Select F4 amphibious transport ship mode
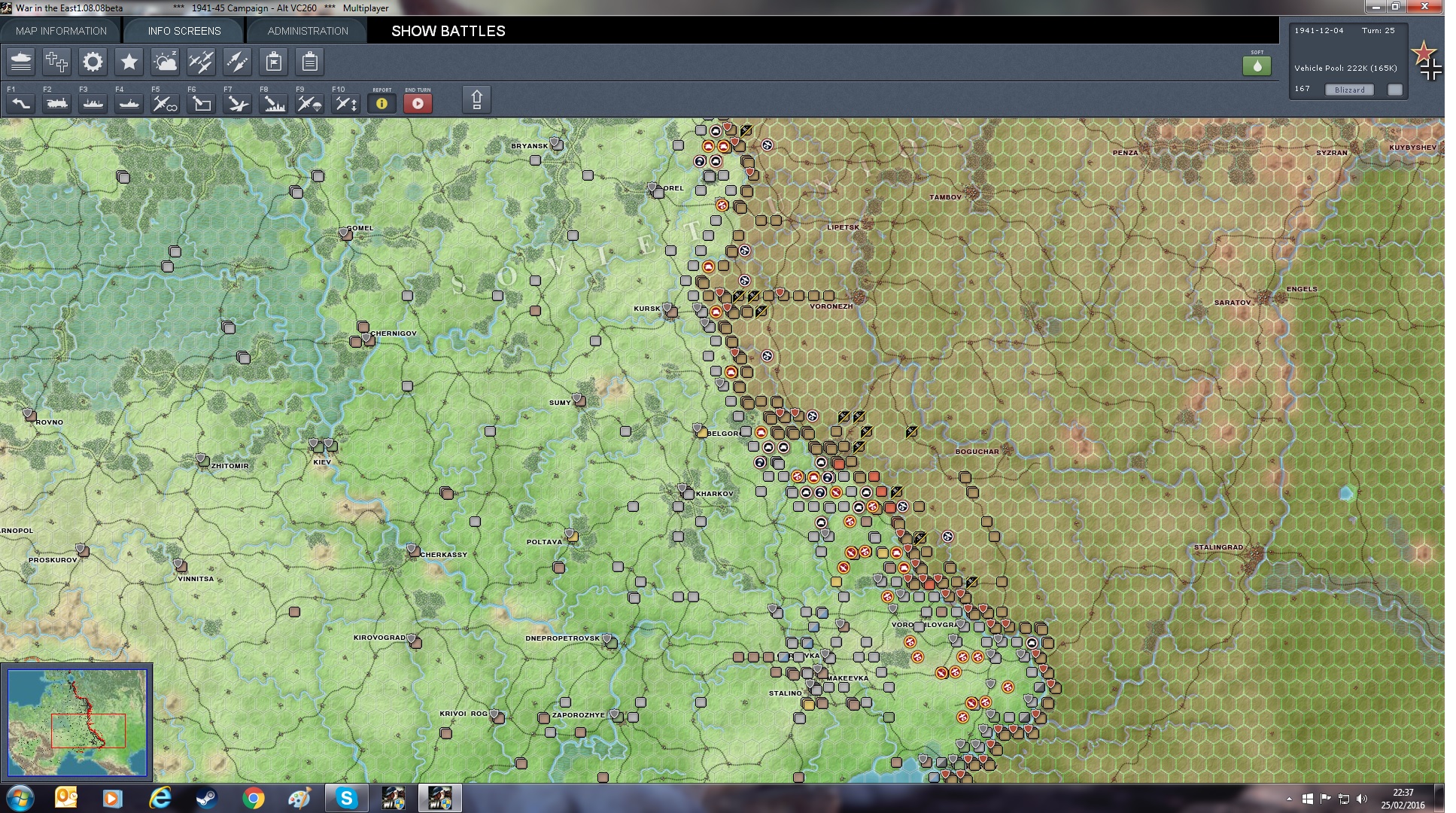Screen dimensions: 1456x813 click(129, 103)
